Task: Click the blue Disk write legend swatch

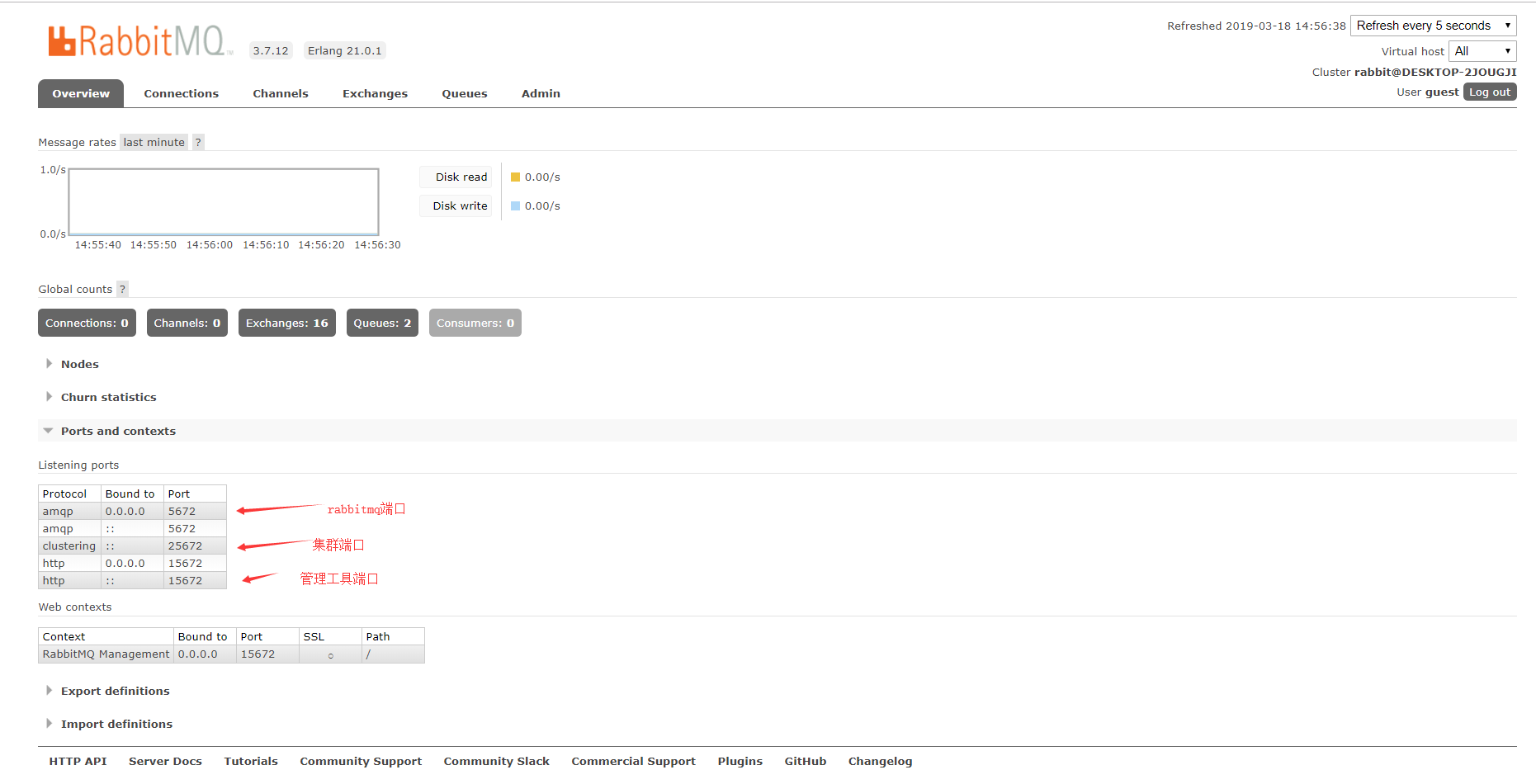Action: point(515,205)
